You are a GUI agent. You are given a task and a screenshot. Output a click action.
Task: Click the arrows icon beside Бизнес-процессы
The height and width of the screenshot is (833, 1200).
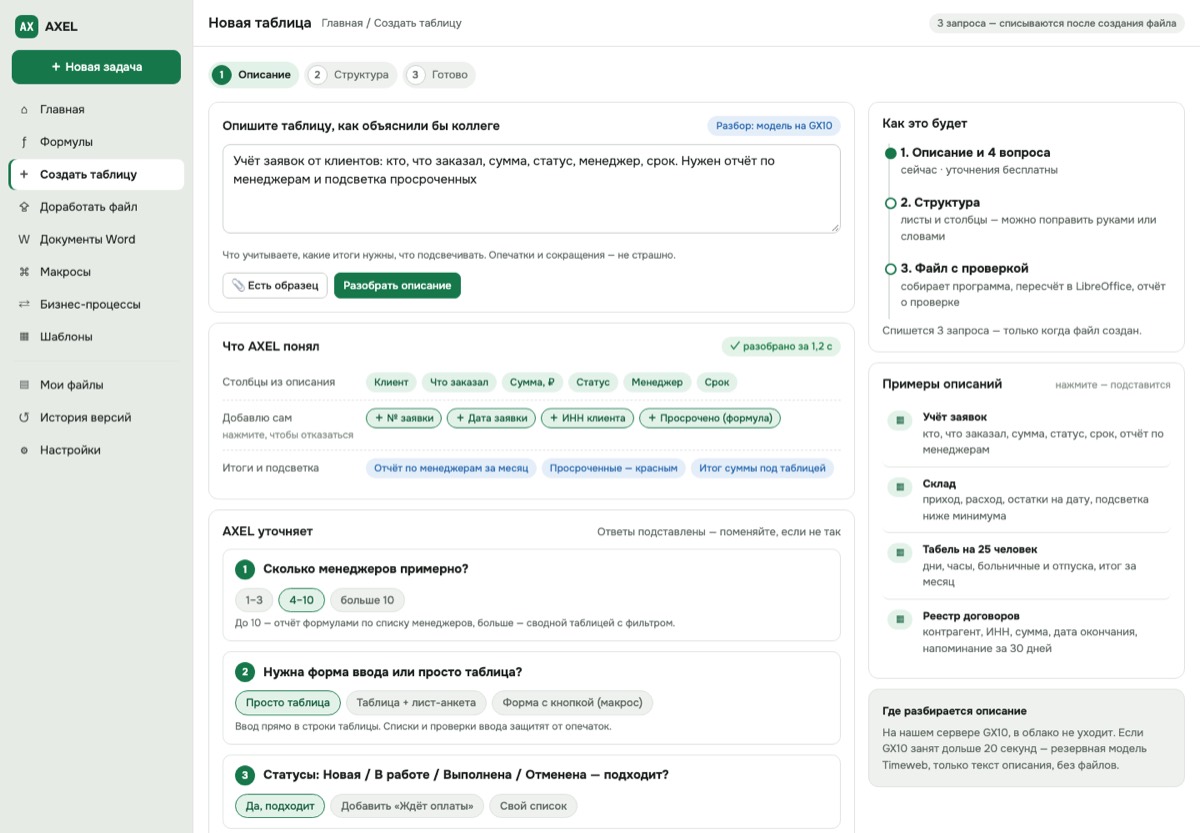pyautogui.click(x=24, y=304)
